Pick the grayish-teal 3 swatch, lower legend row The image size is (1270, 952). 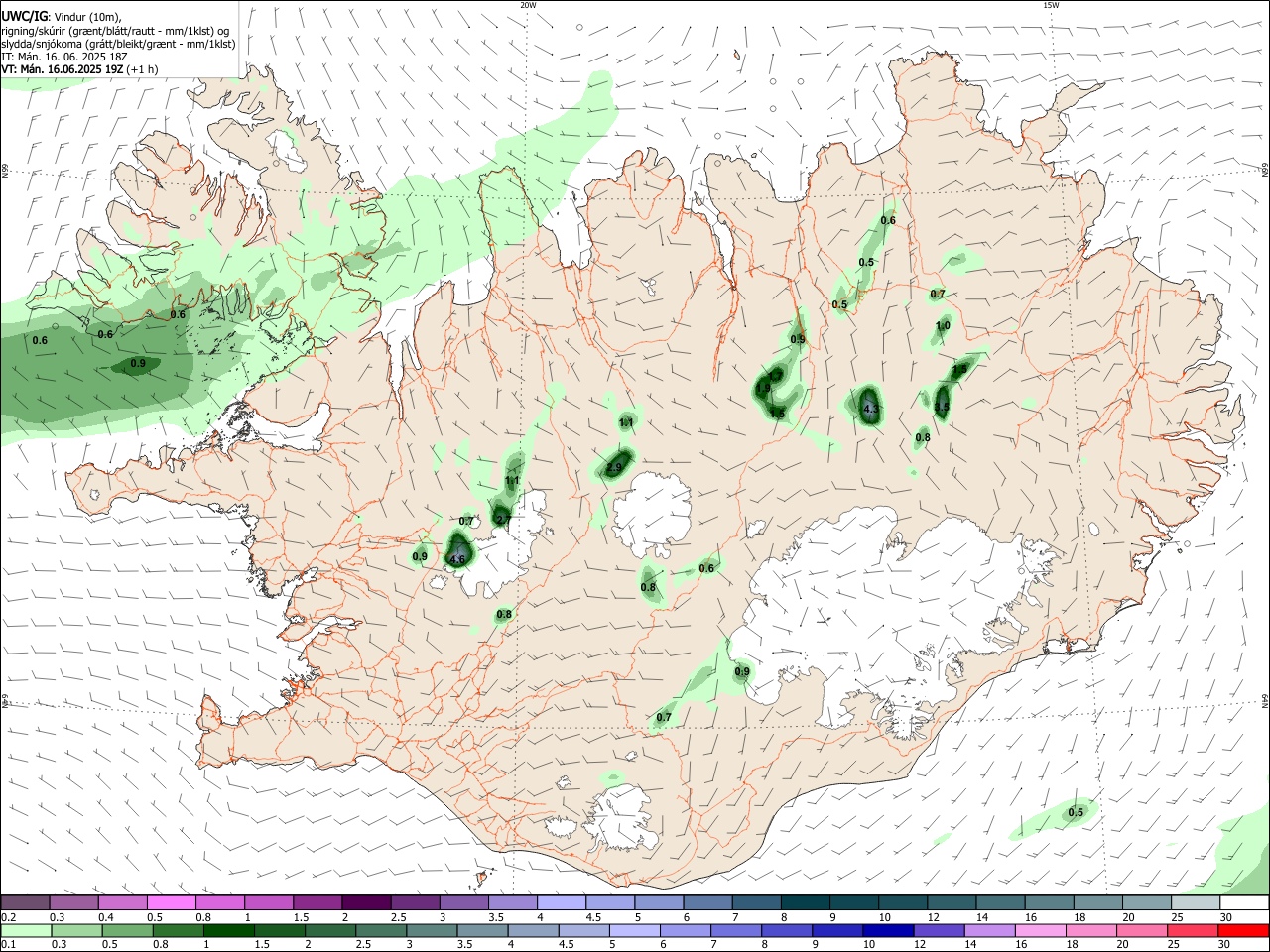430,931
